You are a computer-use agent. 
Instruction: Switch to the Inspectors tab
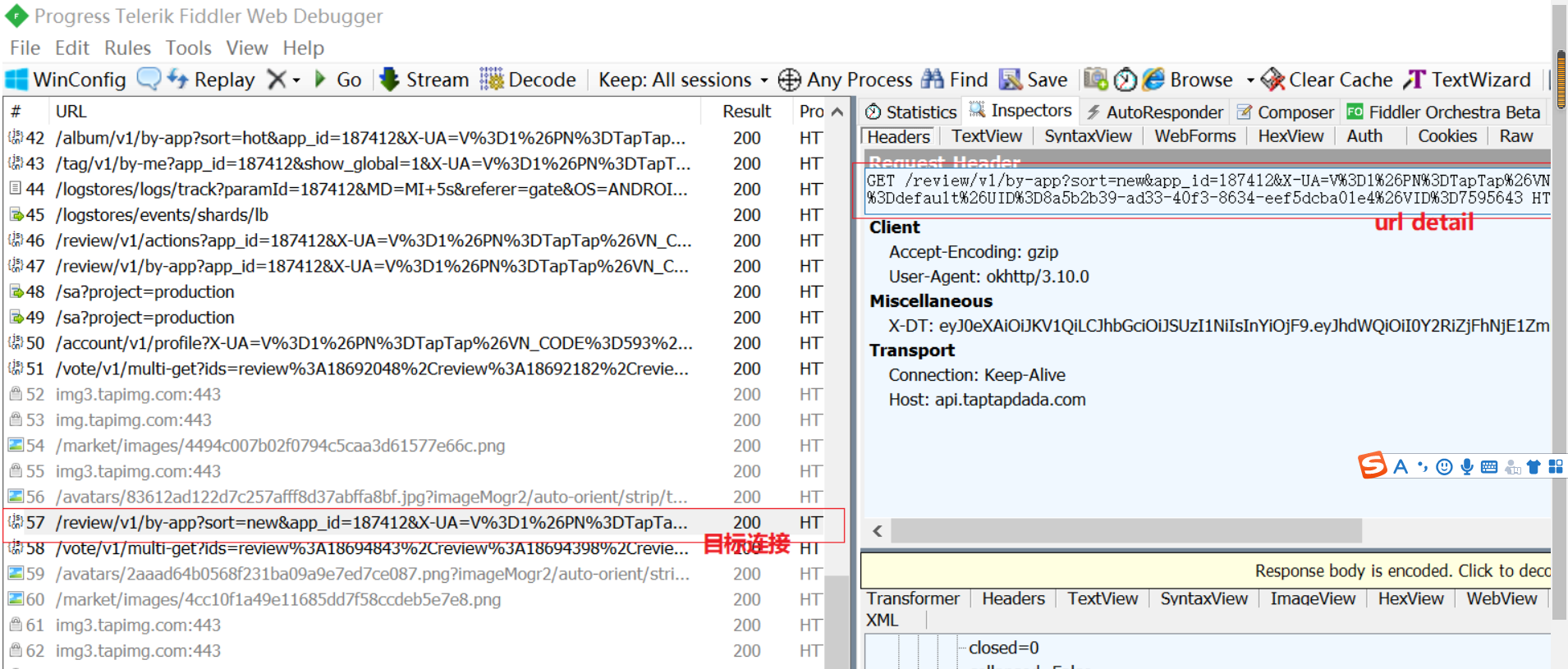pyautogui.click(x=1020, y=110)
